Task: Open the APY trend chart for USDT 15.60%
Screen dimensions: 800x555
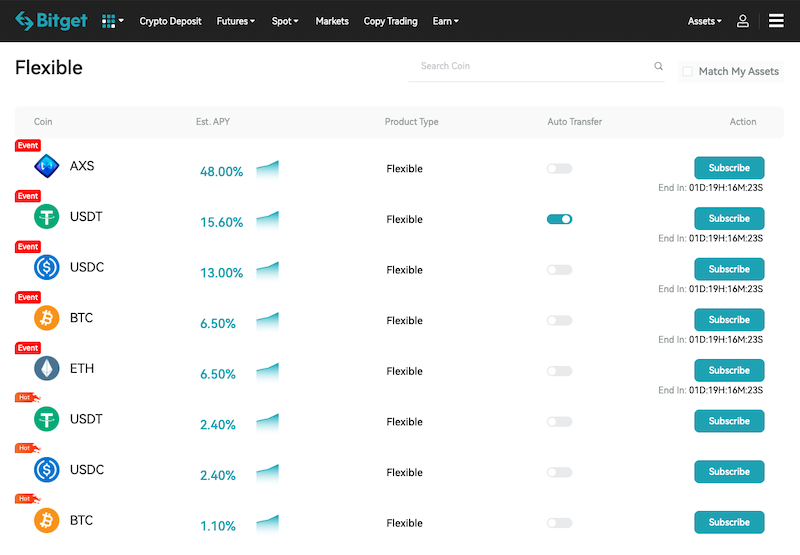Action: [x=267, y=220]
